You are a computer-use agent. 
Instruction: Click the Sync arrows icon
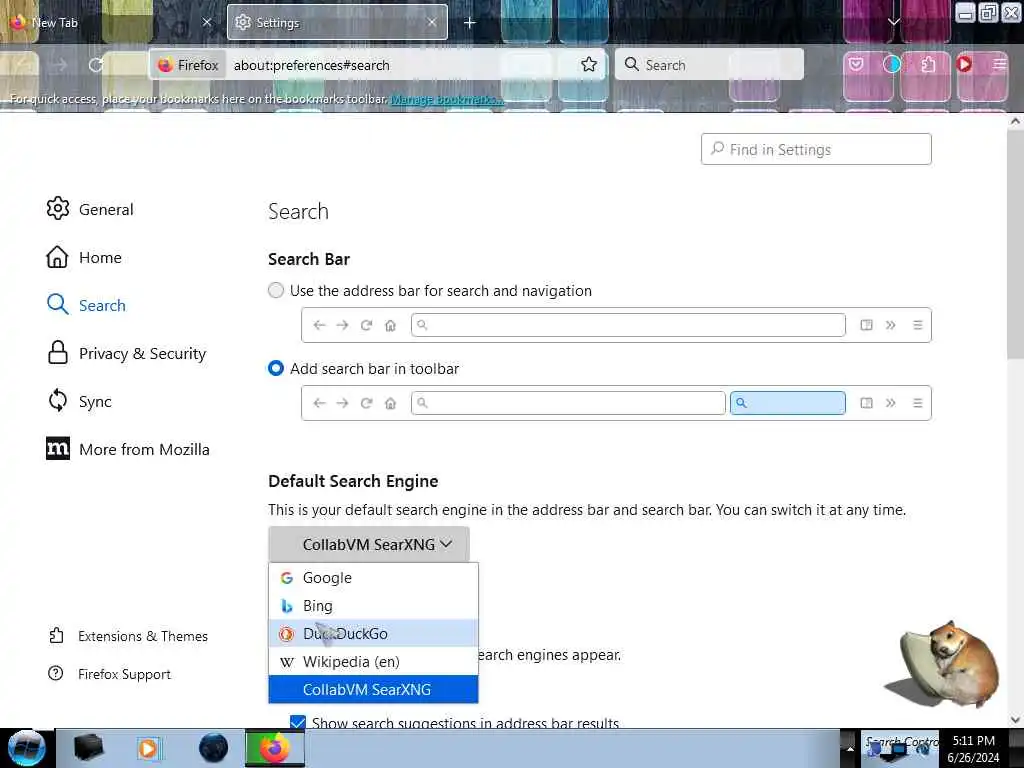click(x=57, y=400)
